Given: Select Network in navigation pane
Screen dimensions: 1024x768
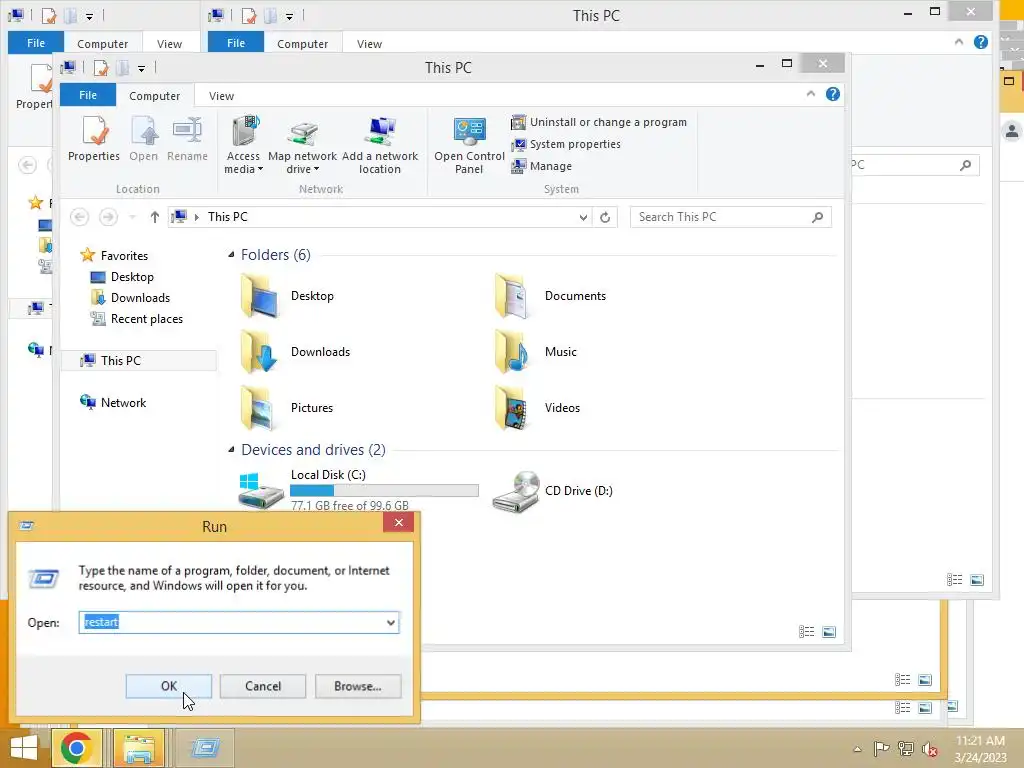Looking at the screenshot, I should [123, 403].
